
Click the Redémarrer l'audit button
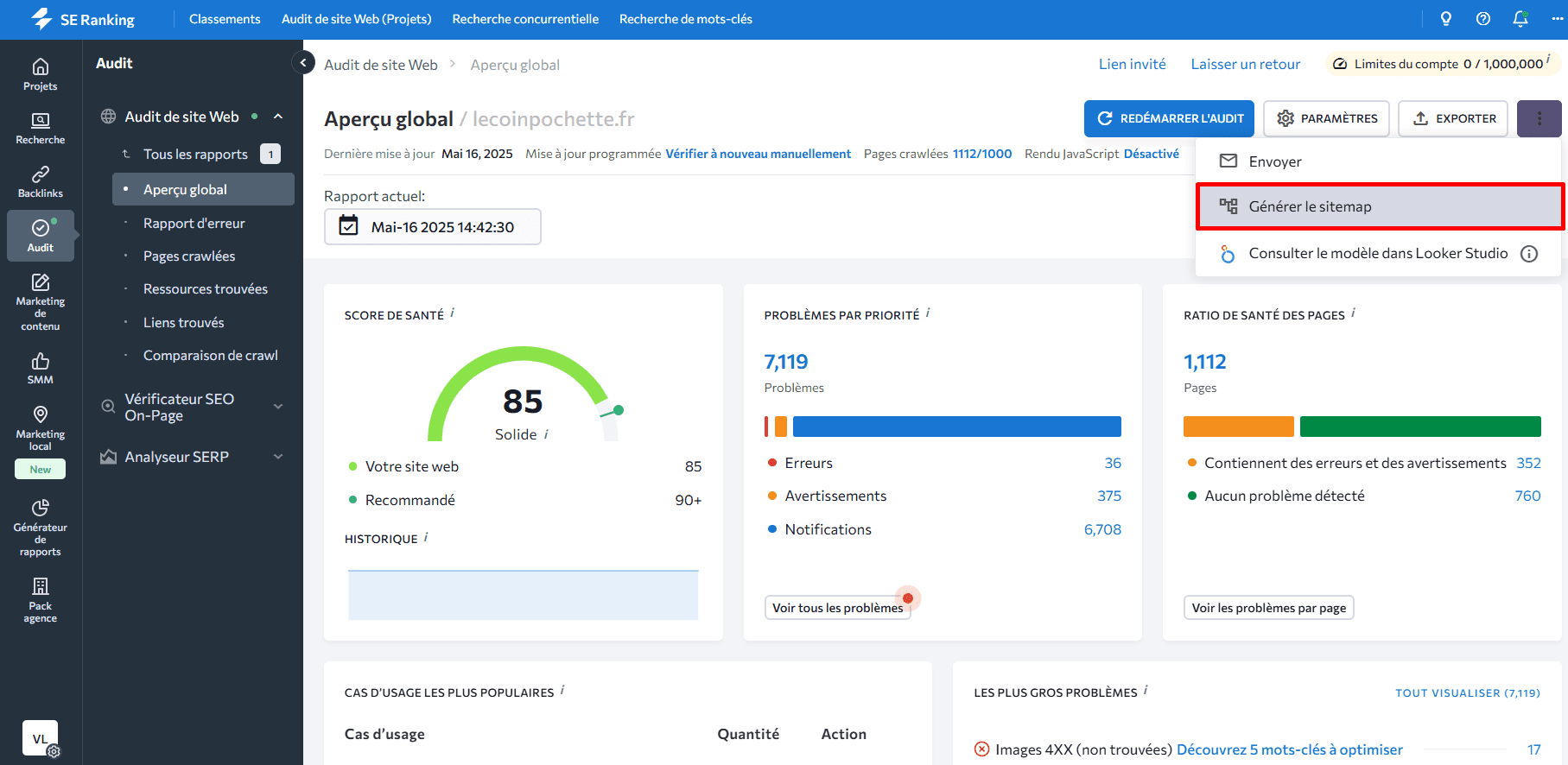pos(1169,119)
